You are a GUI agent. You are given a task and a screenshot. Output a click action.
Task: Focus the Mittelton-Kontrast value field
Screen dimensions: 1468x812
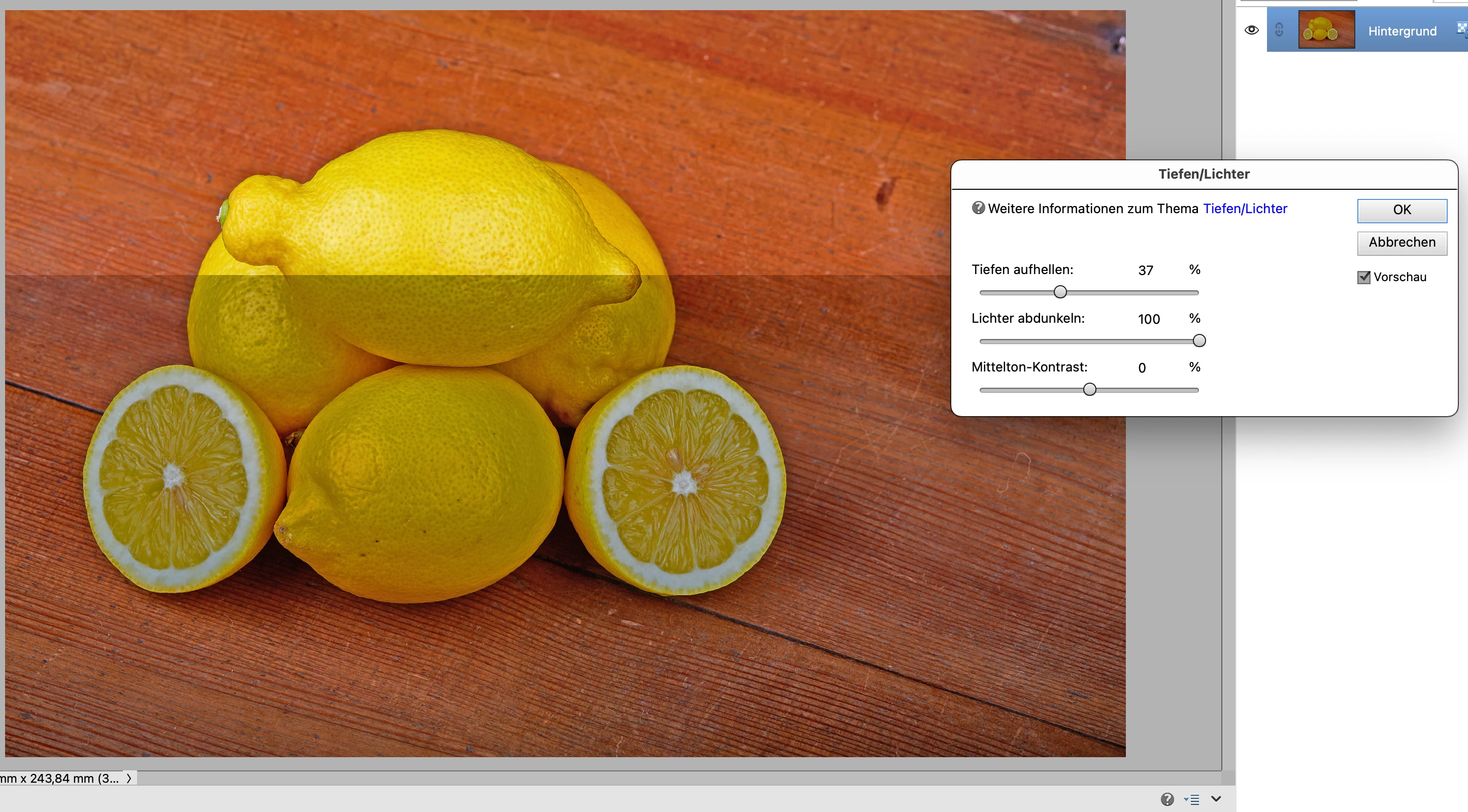1142,368
